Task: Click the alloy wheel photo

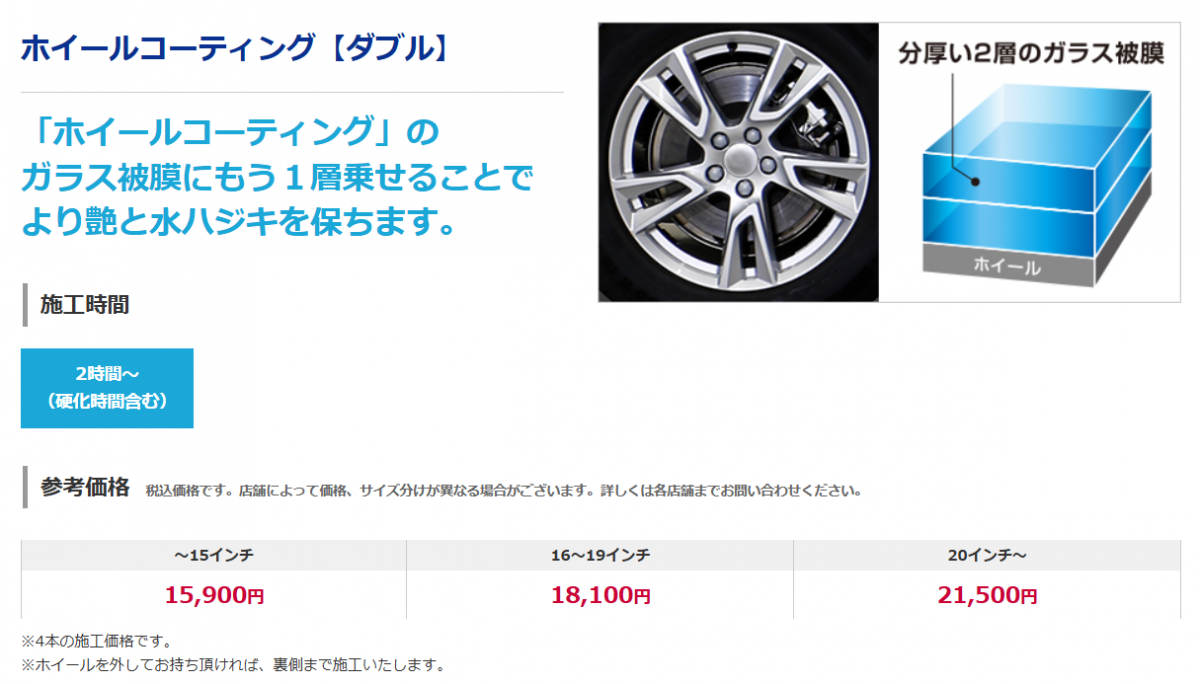Action: click(738, 162)
